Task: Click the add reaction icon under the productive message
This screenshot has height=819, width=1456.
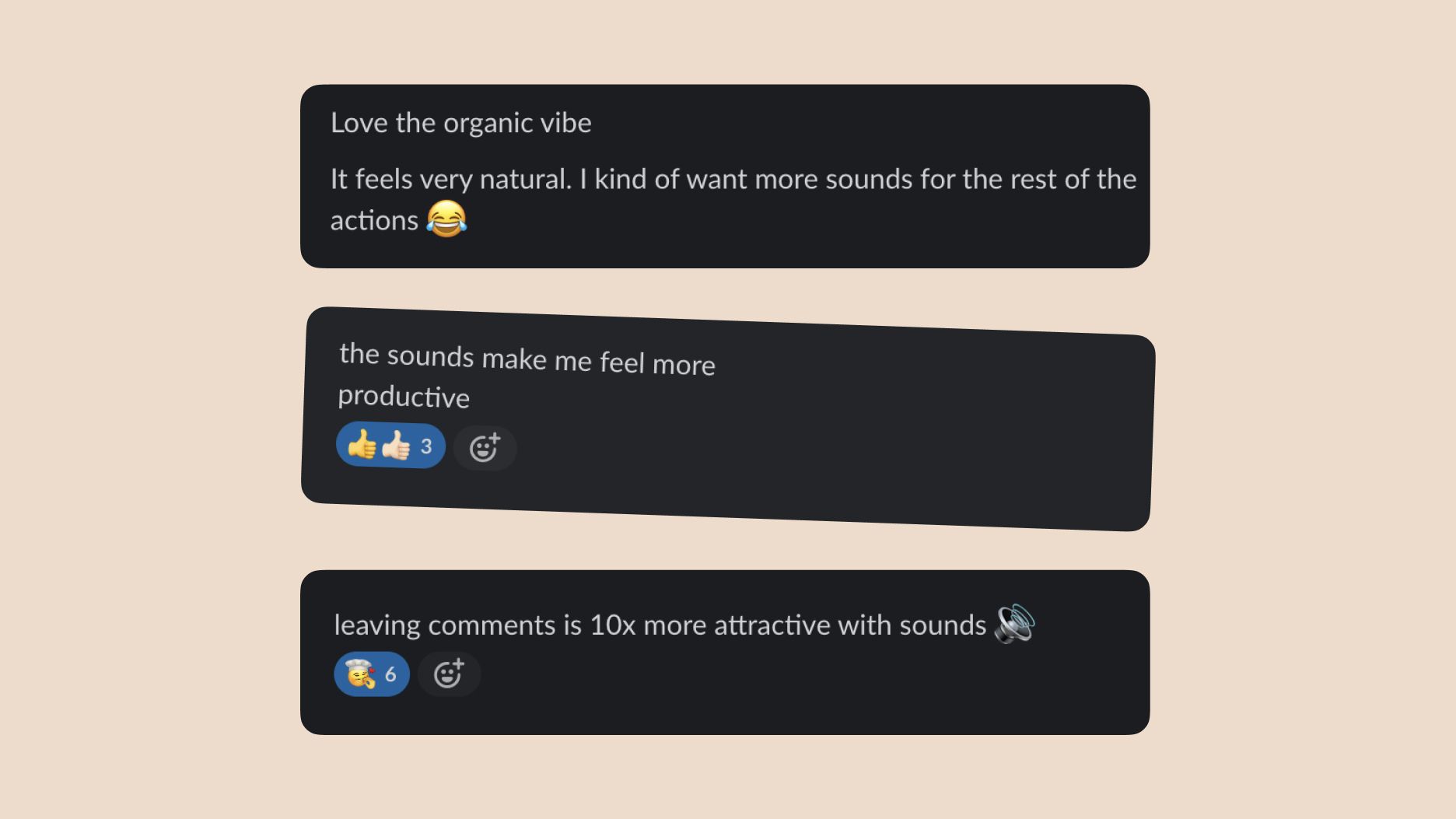Action: 485,448
